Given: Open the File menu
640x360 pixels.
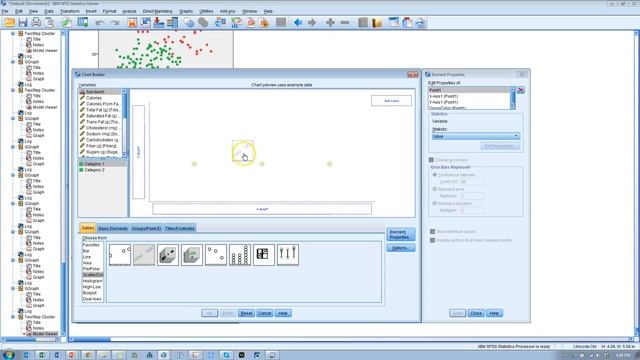Looking at the screenshot, I should pos(5,11).
